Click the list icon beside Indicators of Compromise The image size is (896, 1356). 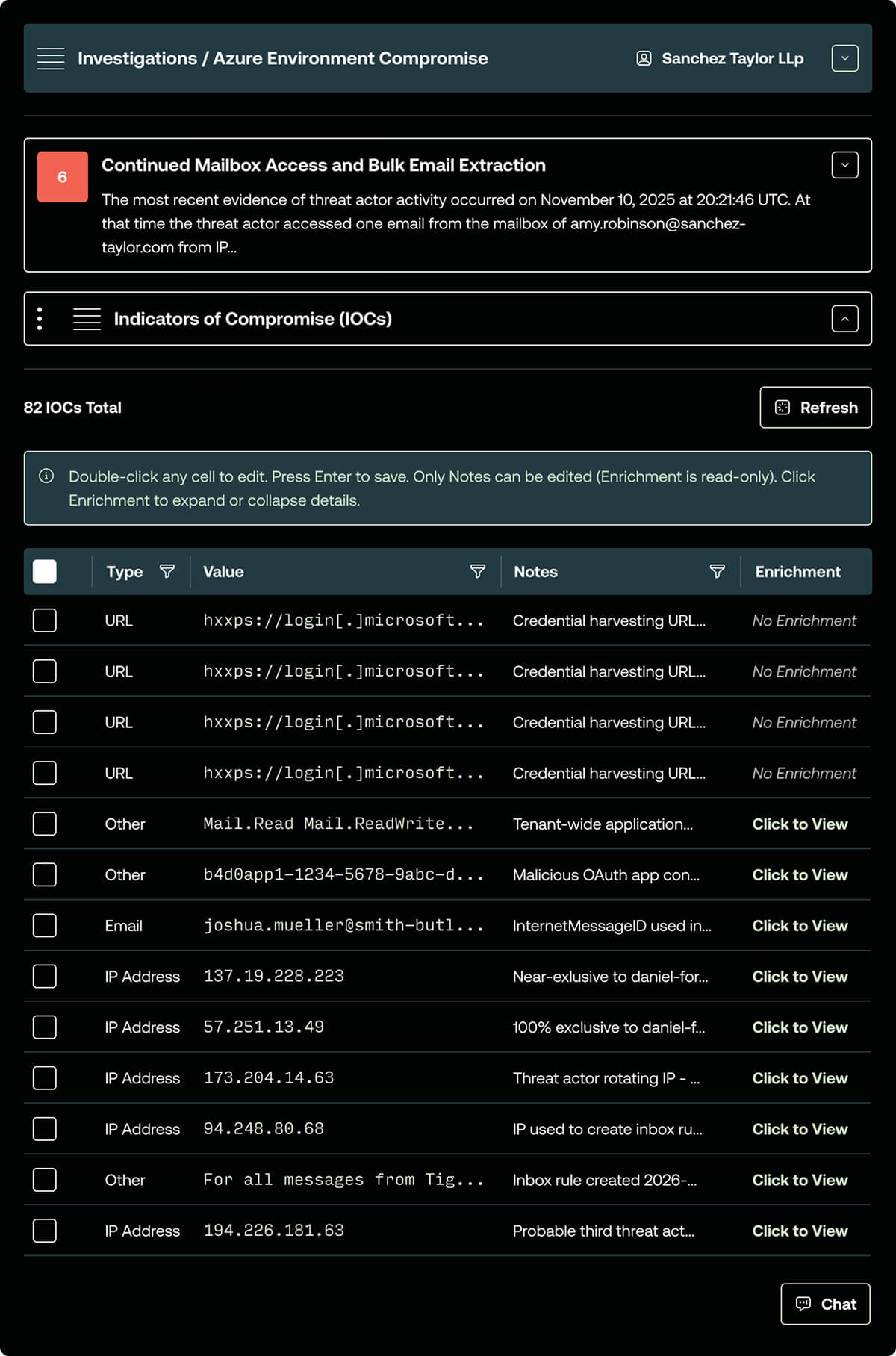[87, 319]
